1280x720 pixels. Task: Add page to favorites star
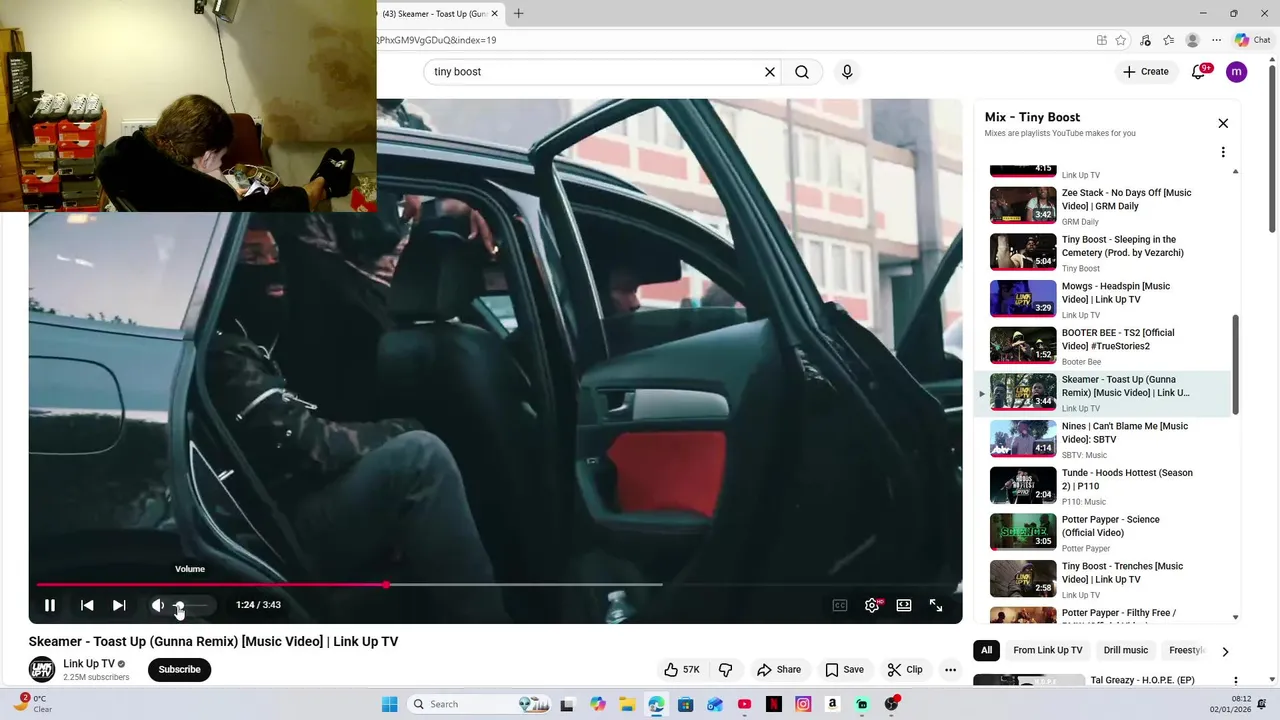(x=1121, y=40)
